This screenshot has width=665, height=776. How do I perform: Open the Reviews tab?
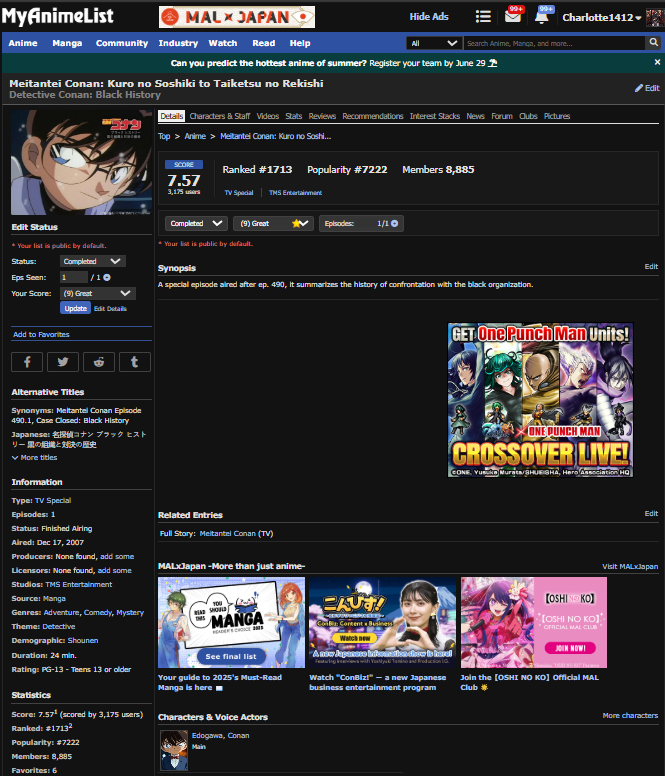pyautogui.click(x=322, y=116)
